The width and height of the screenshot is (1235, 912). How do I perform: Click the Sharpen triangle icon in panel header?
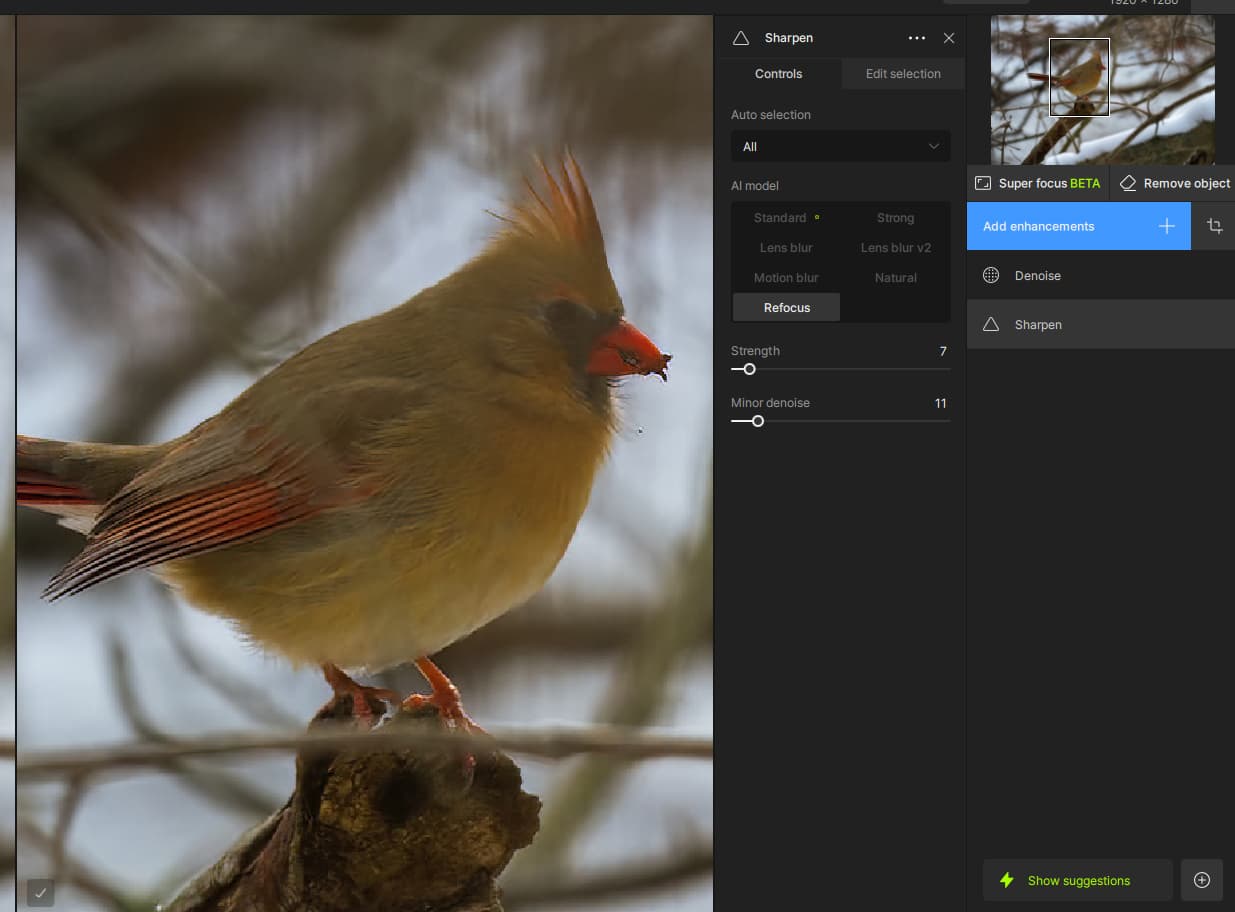click(741, 38)
